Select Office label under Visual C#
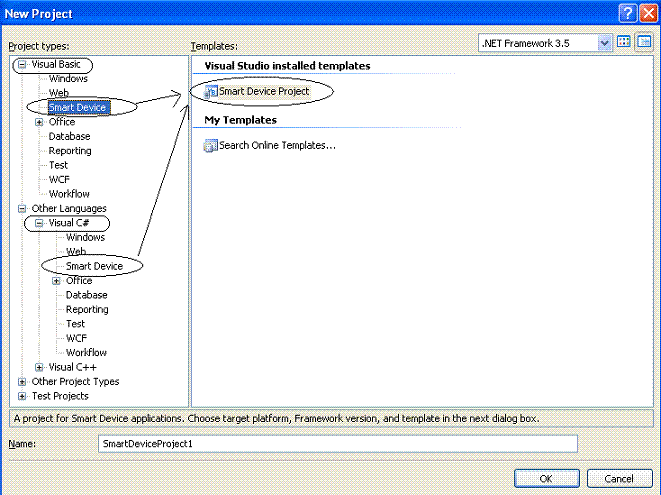Screen dimensions: 661x495 coord(79,281)
